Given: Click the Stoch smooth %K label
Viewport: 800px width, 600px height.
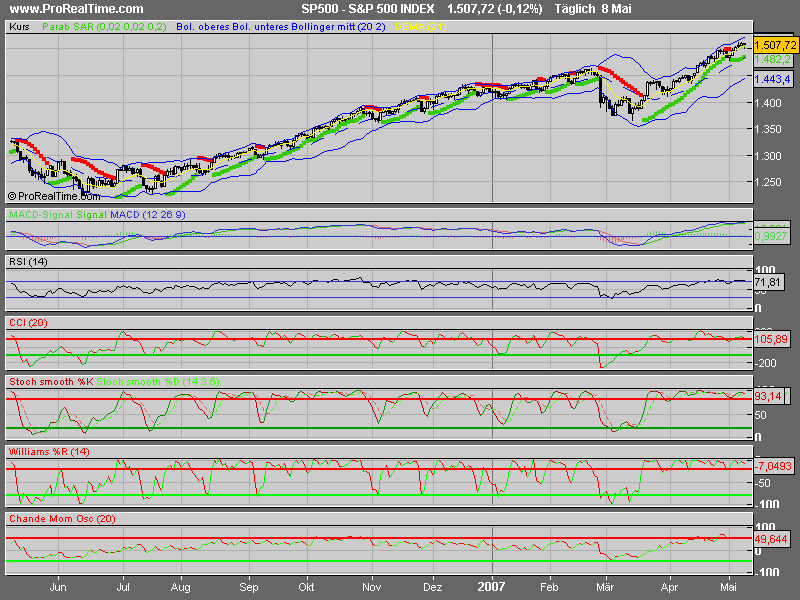Looking at the screenshot, I should [x=51, y=382].
